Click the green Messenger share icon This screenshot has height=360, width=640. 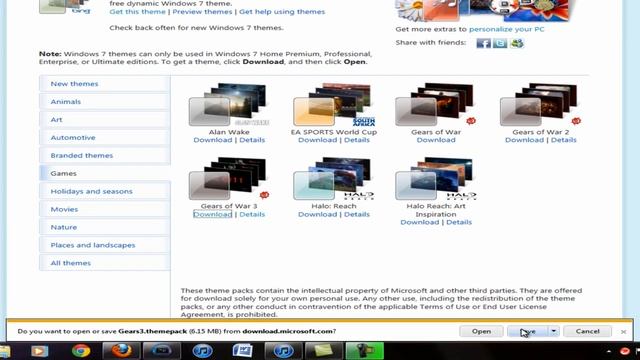(x=517, y=43)
